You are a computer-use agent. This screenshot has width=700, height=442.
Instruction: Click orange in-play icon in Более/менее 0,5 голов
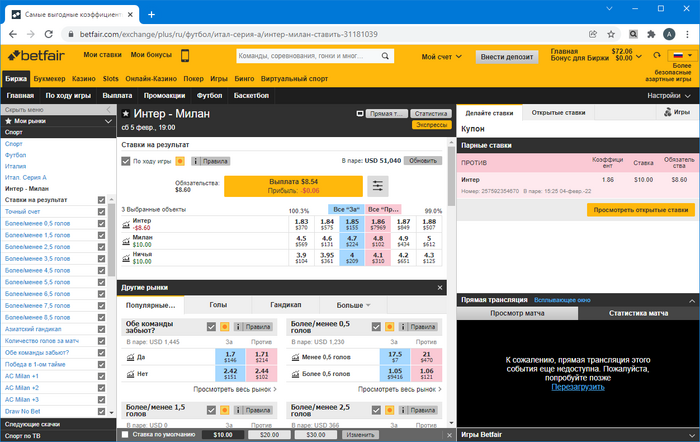[389, 327]
